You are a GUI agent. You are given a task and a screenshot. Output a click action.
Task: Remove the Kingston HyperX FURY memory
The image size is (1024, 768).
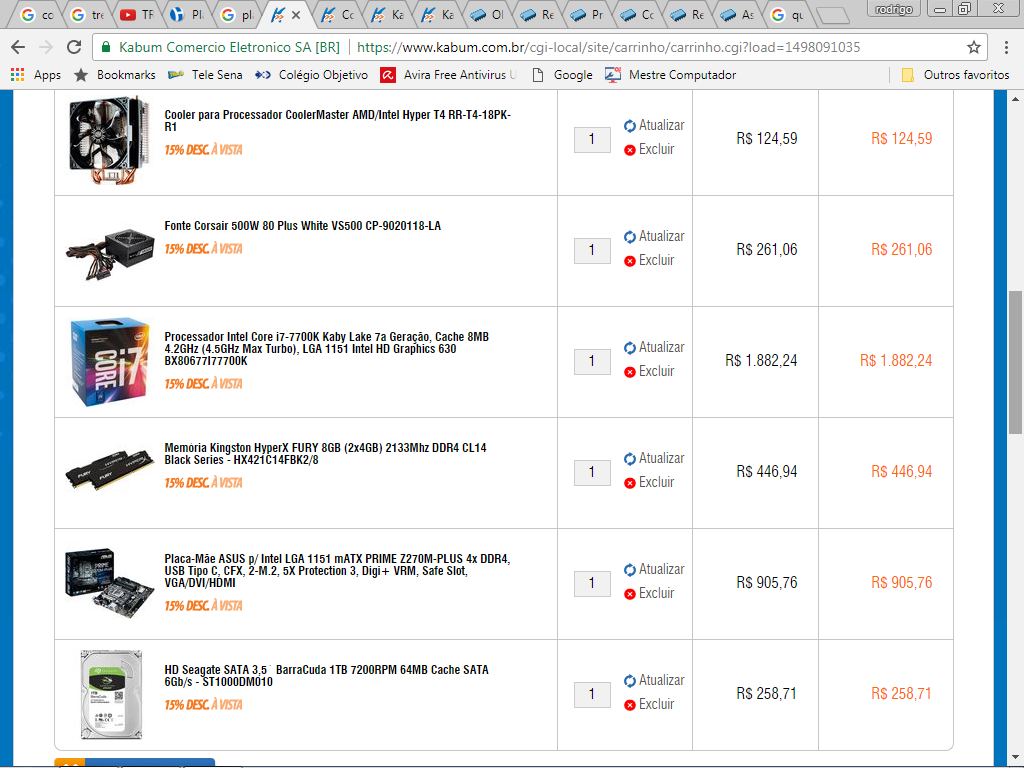pos(648,483)
